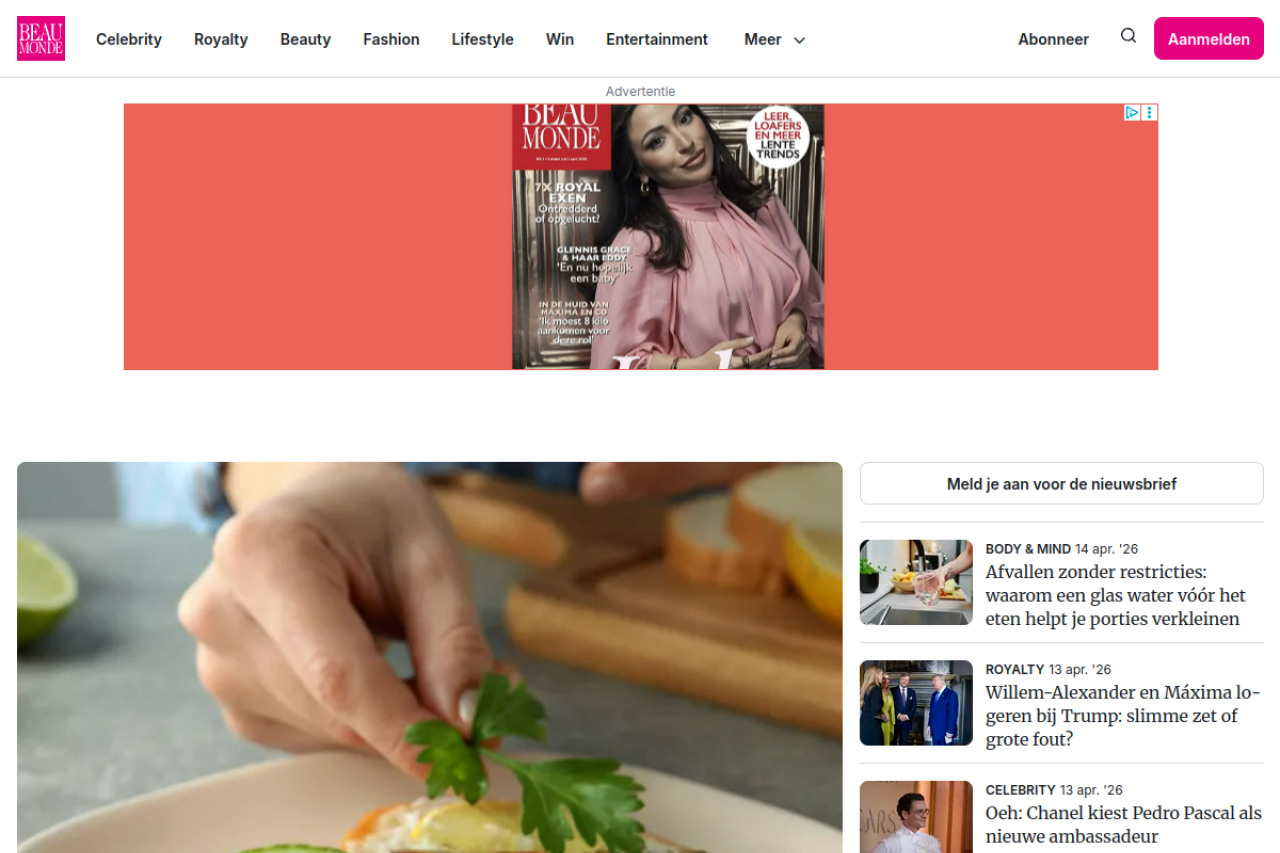Screen dimensions: 1280x853
Task: Select the Beauty menu item
Action: pos(305,40)
